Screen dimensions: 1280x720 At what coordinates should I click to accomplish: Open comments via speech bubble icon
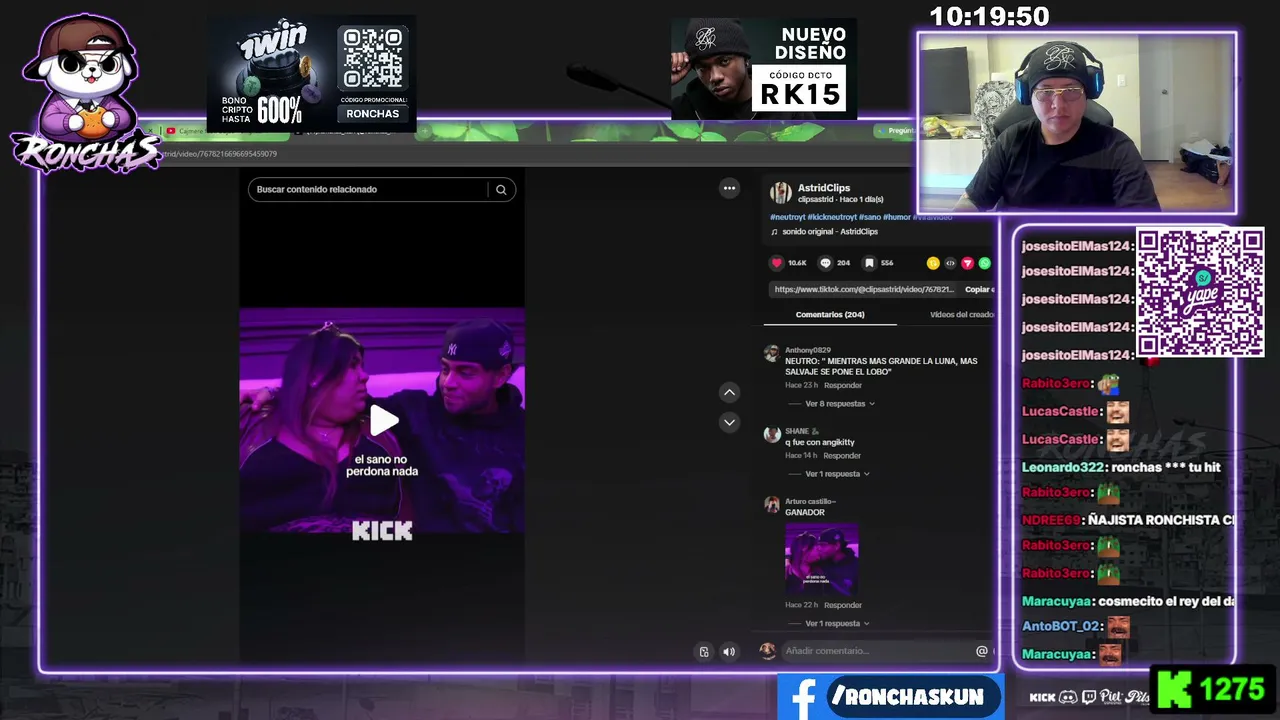coord(825,263)
